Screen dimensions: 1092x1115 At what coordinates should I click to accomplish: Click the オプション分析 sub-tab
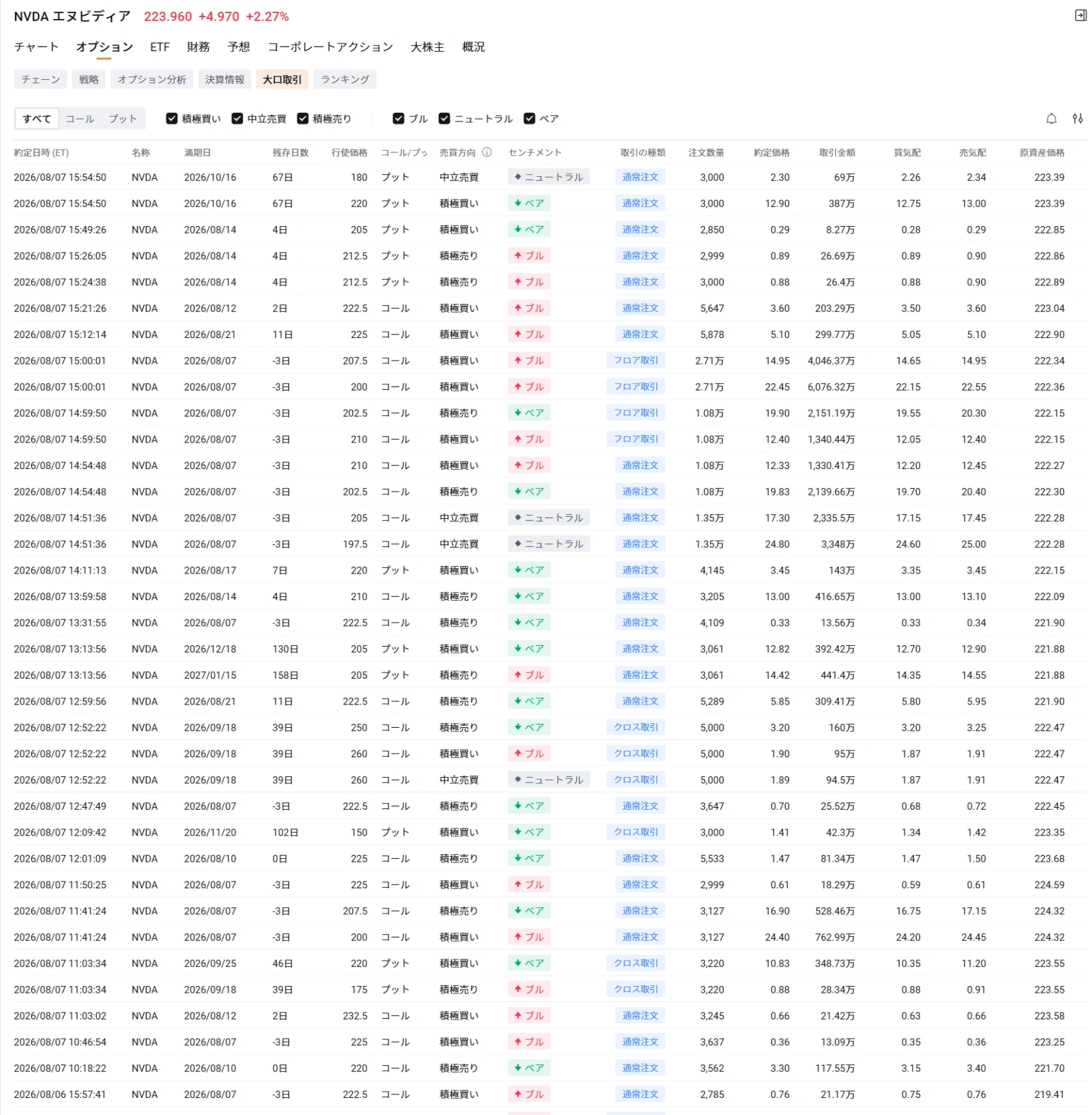[x=152, y=79]
